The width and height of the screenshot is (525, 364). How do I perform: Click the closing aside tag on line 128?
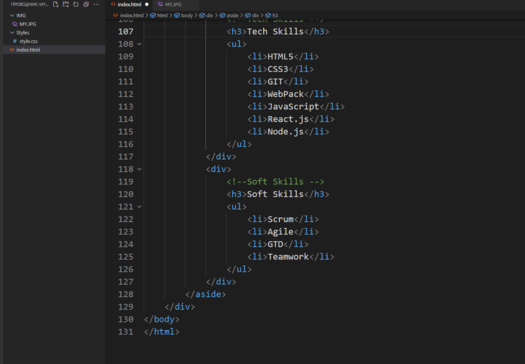(206, 294)
